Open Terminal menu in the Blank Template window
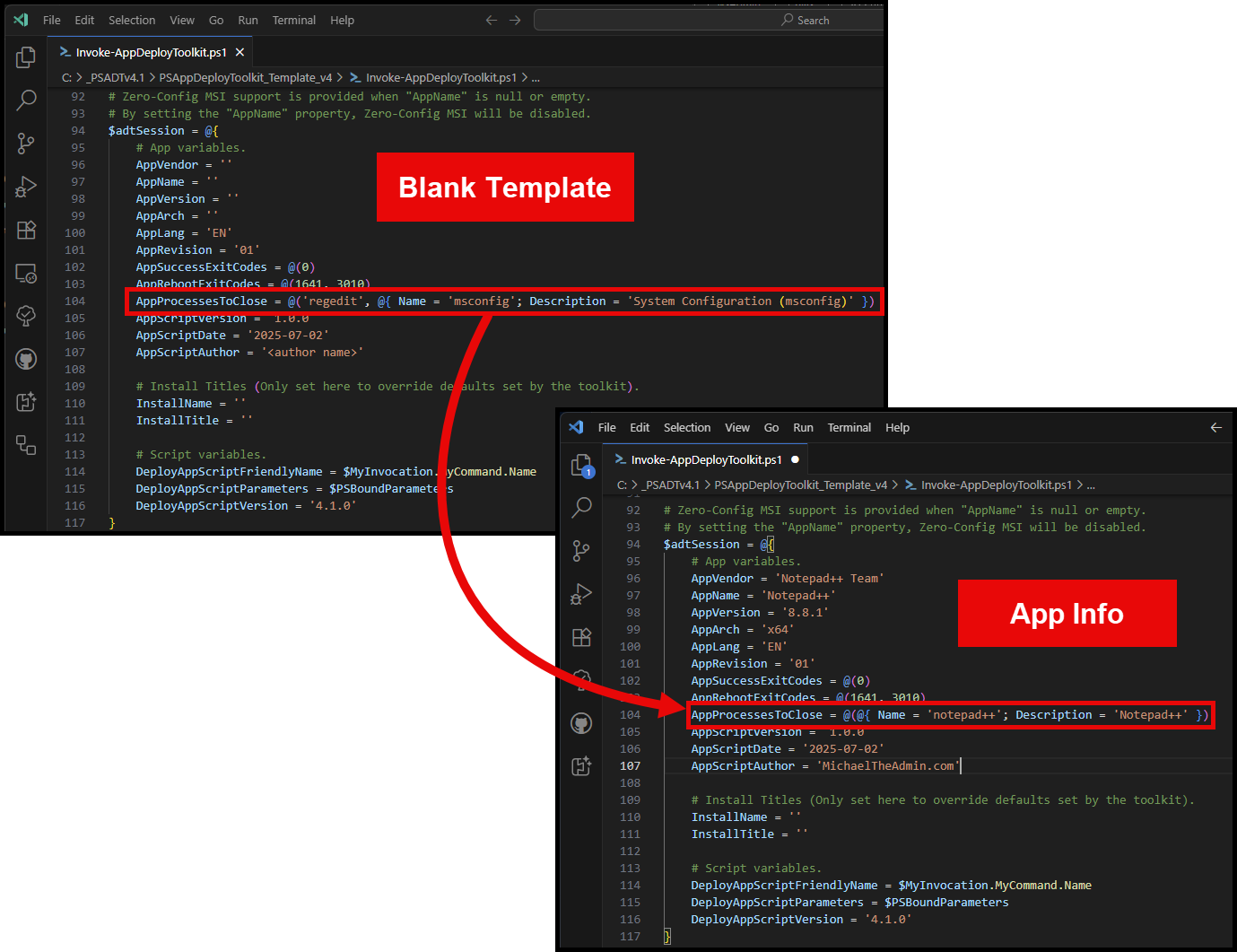1237x952 pixels. [x=293, y=20]
